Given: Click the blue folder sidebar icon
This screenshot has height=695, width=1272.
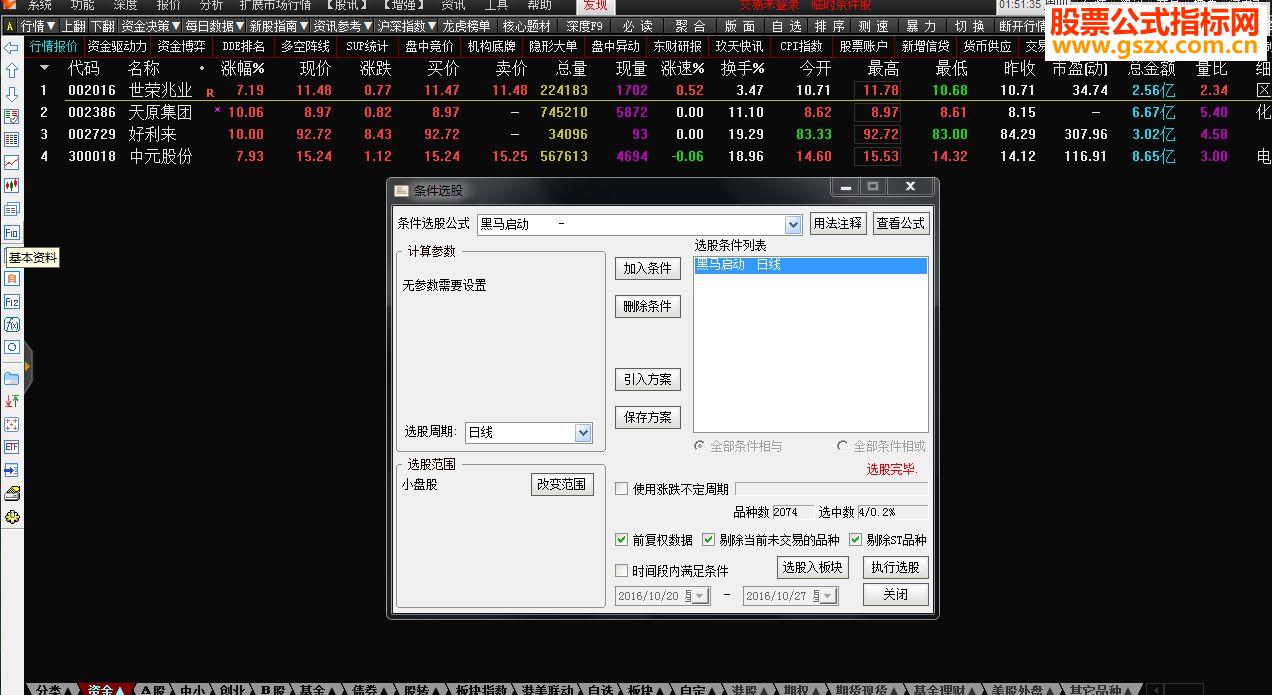Looking at the screenshot, I should click(x=12, y=378).
